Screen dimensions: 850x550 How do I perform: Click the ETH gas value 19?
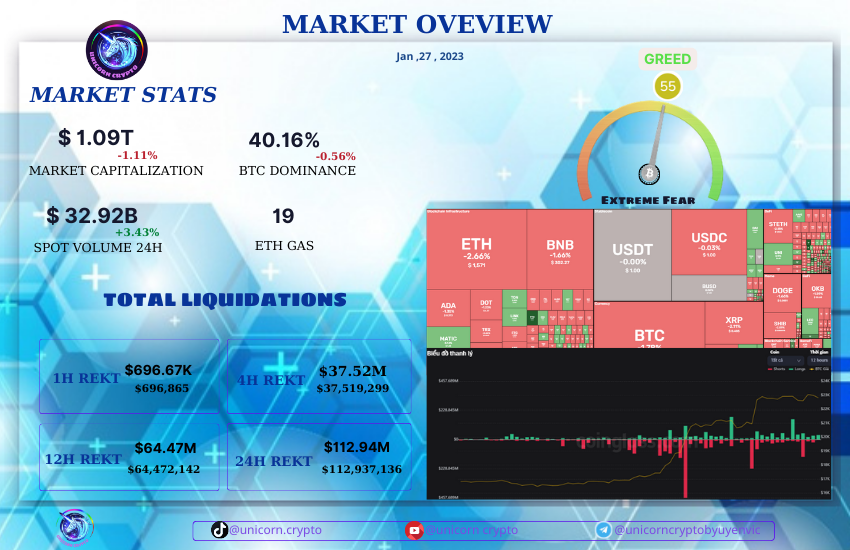[283, 216]
